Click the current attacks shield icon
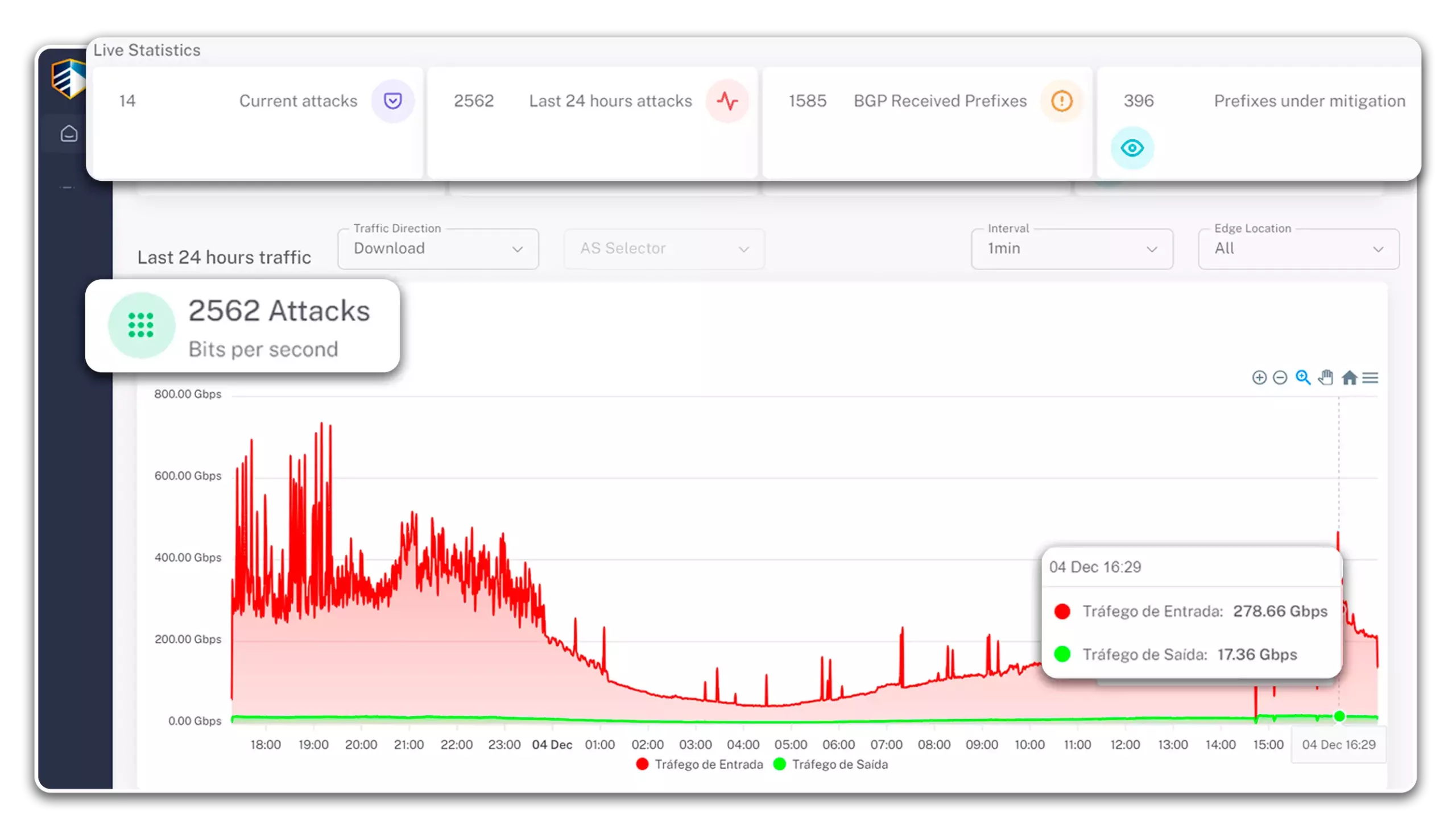The height and width of the screenshot is (826, 1456). 392,101
